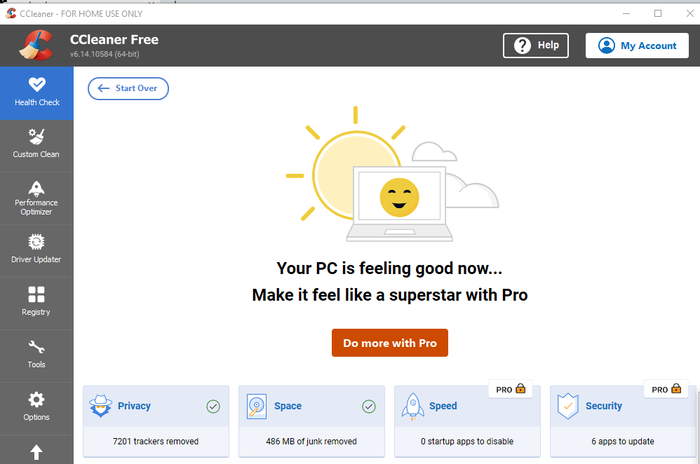Click the Security shield icon
The height and width of the screenshot is (464, 700).
[568, 406]
